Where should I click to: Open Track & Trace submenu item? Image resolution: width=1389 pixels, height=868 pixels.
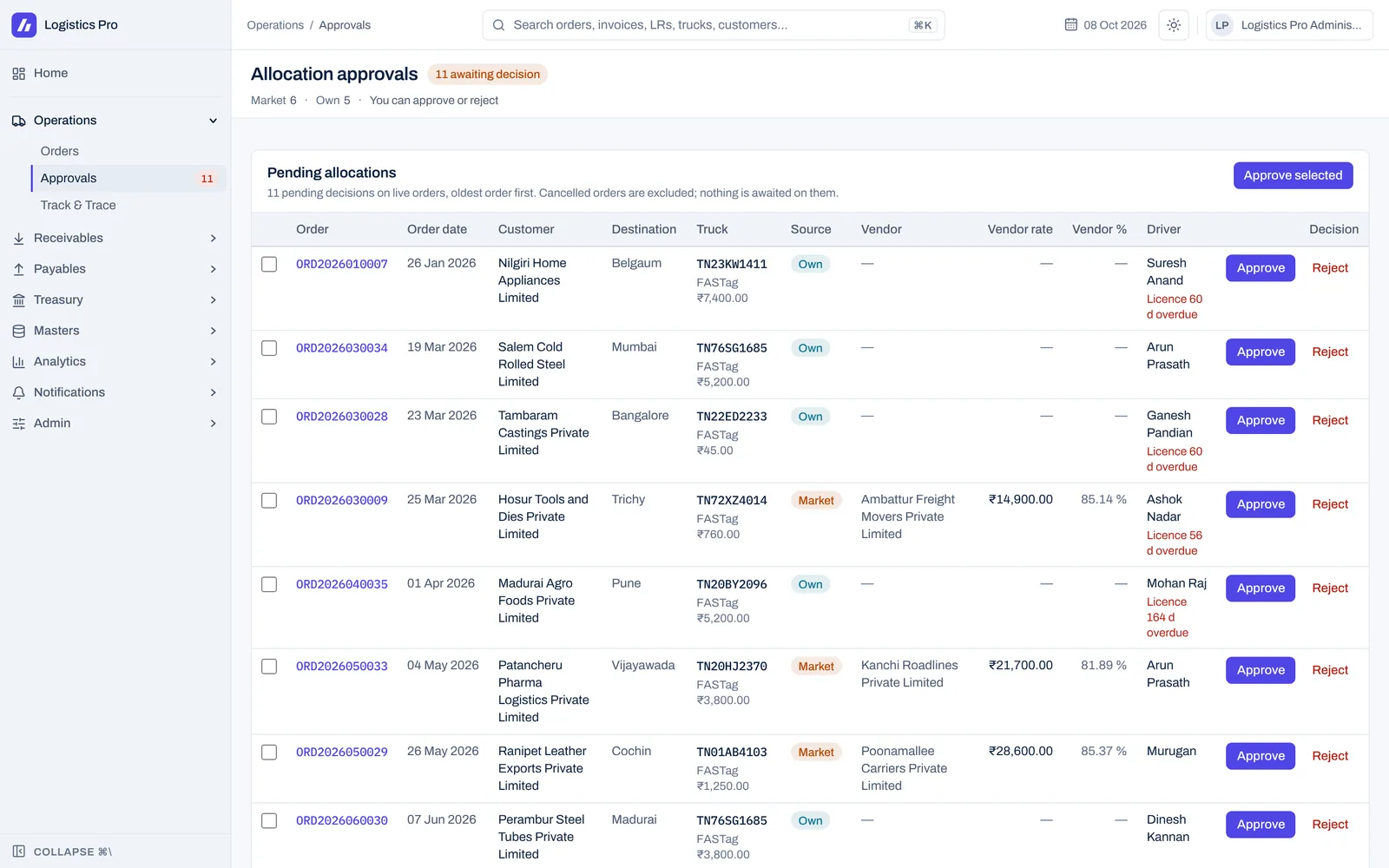click(128, 206)
